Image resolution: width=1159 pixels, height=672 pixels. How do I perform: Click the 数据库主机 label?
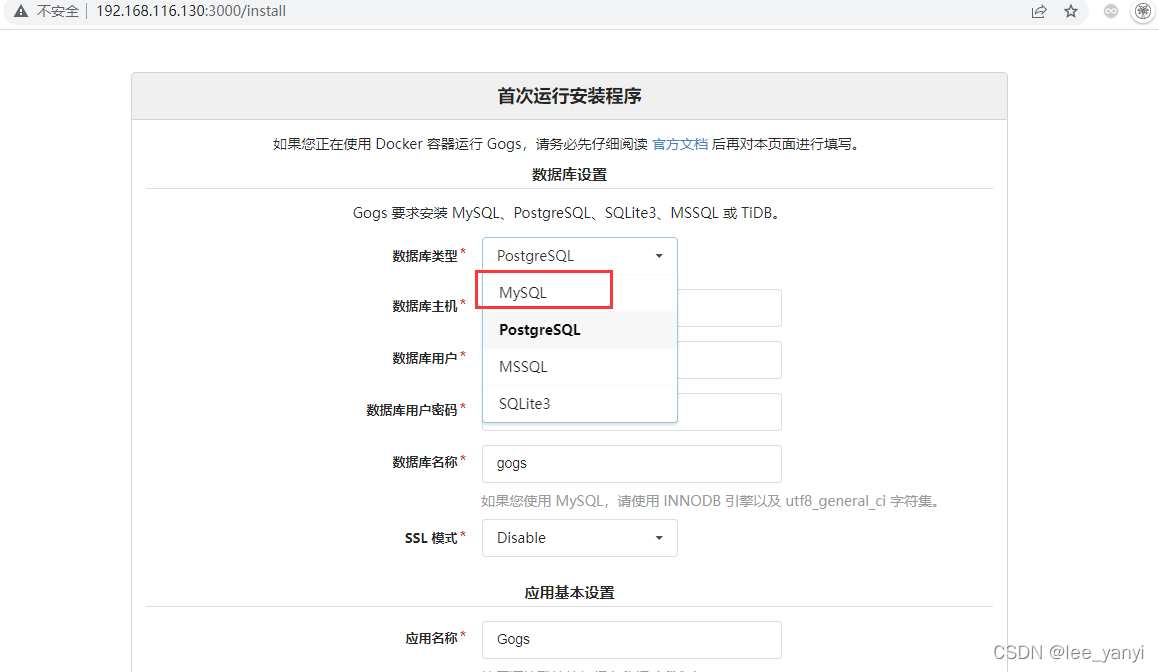[x=425, y=306]
